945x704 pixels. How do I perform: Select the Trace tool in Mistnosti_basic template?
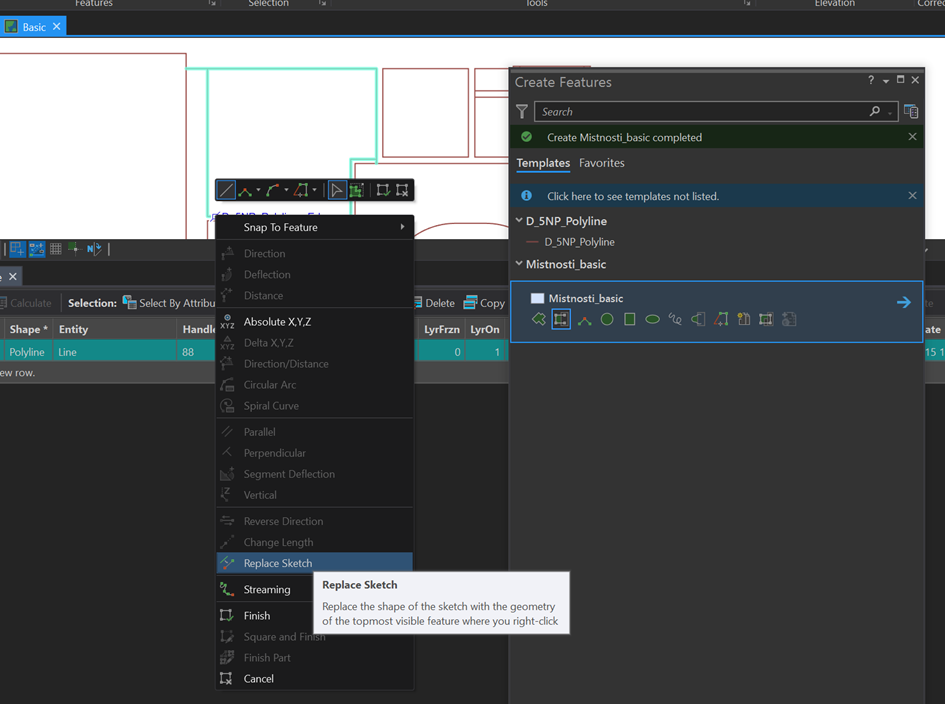point(721,319)
